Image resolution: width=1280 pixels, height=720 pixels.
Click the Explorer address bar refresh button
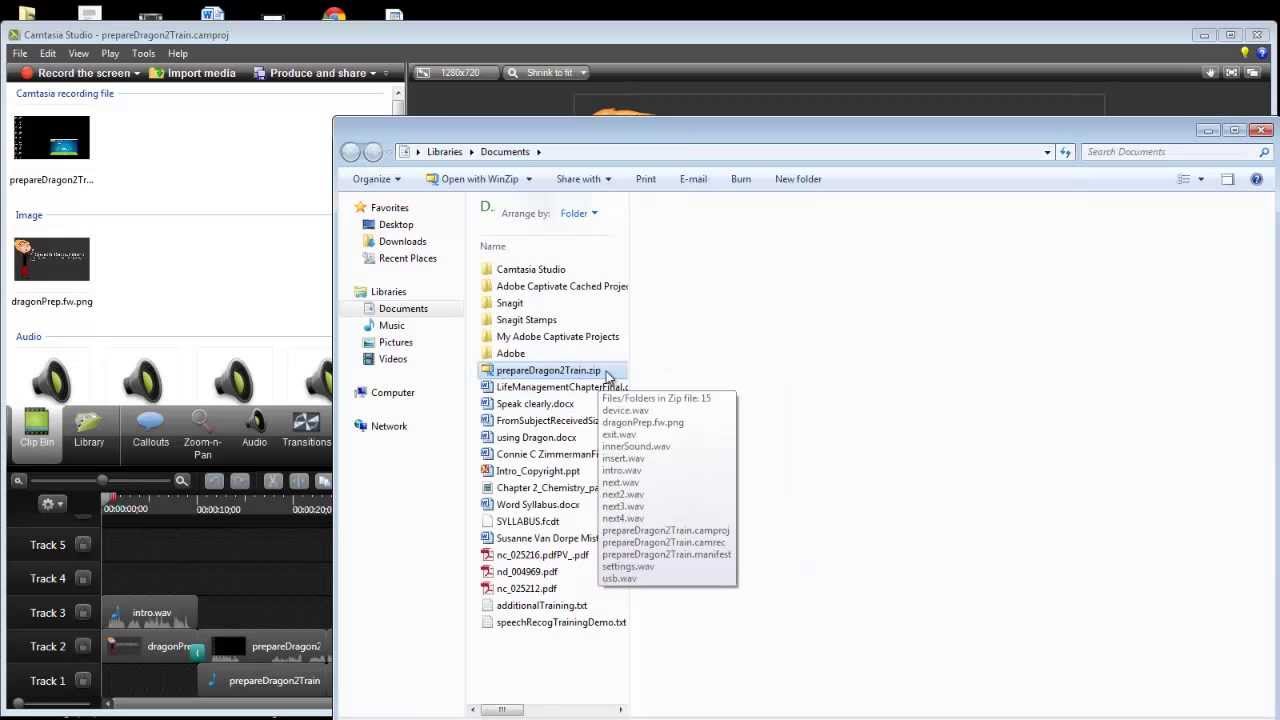1065,152
